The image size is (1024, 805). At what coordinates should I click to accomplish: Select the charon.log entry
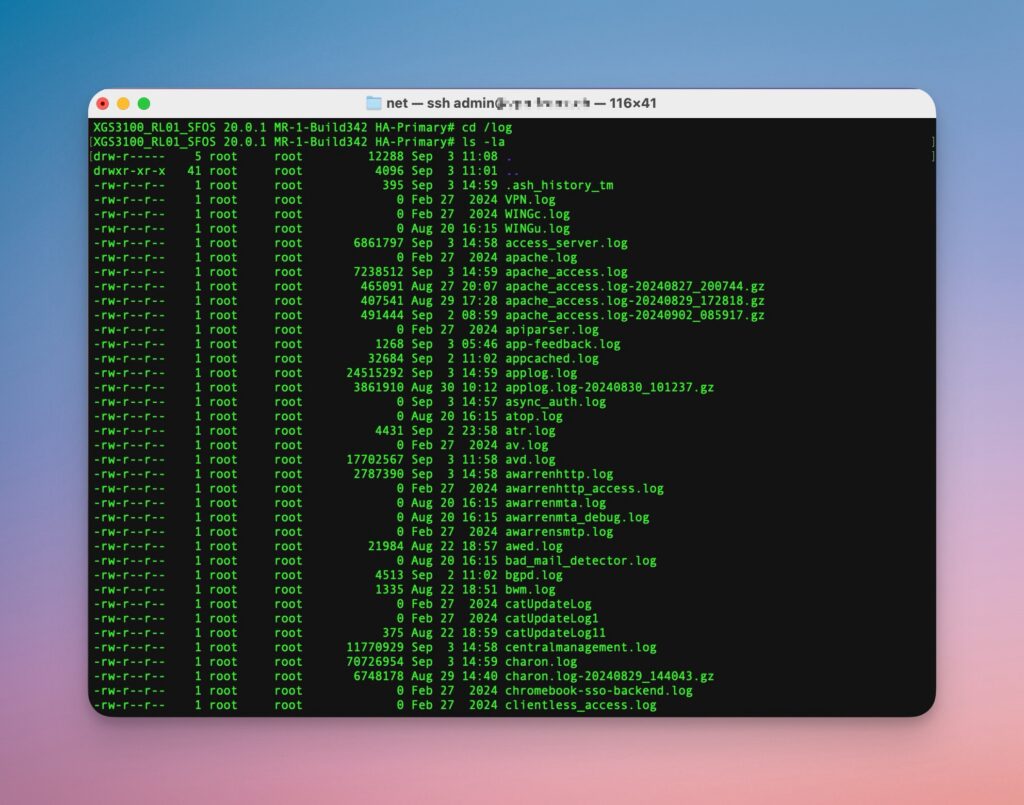point(540,661)
